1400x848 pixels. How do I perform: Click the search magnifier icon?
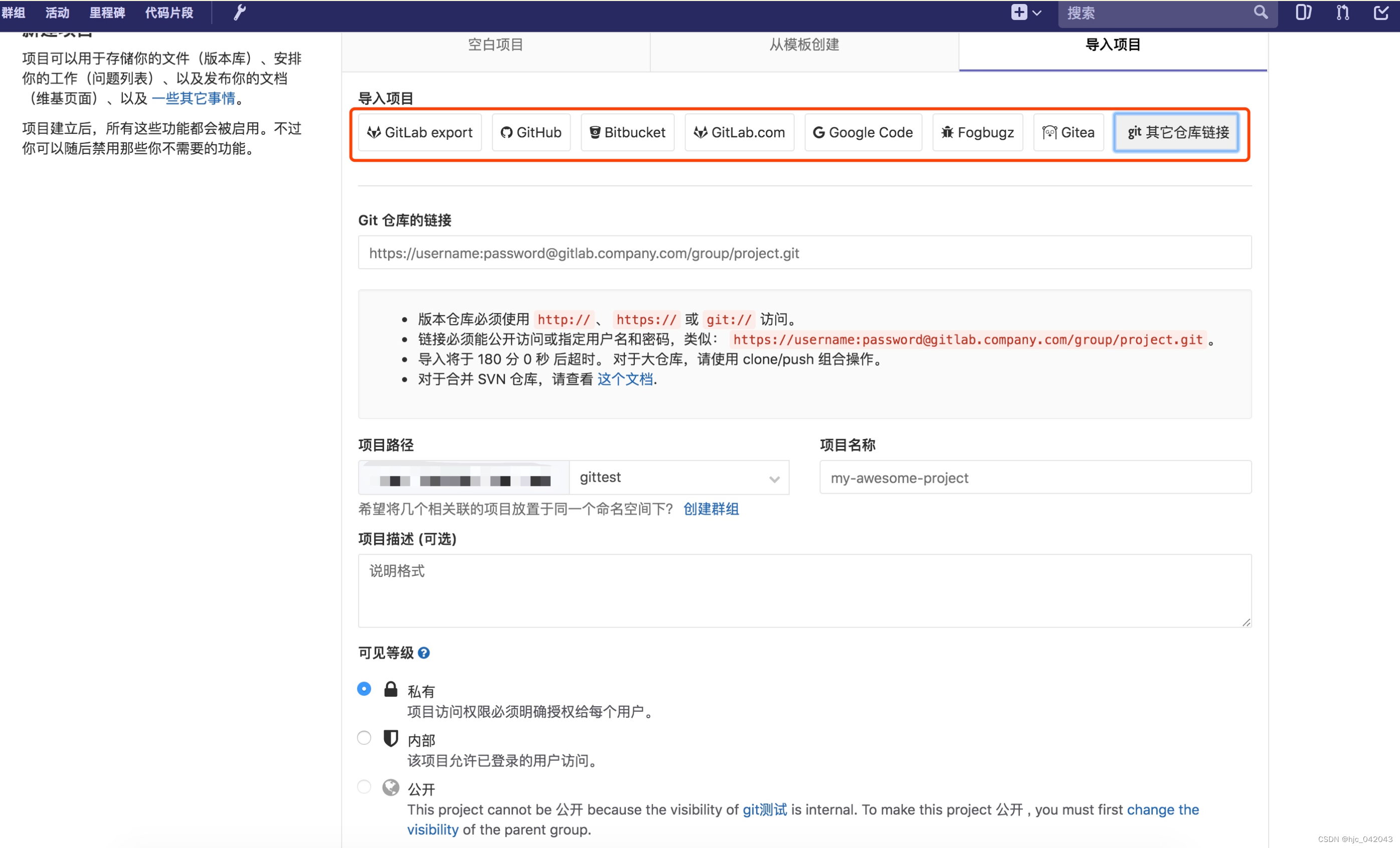tap(1260, 13)
